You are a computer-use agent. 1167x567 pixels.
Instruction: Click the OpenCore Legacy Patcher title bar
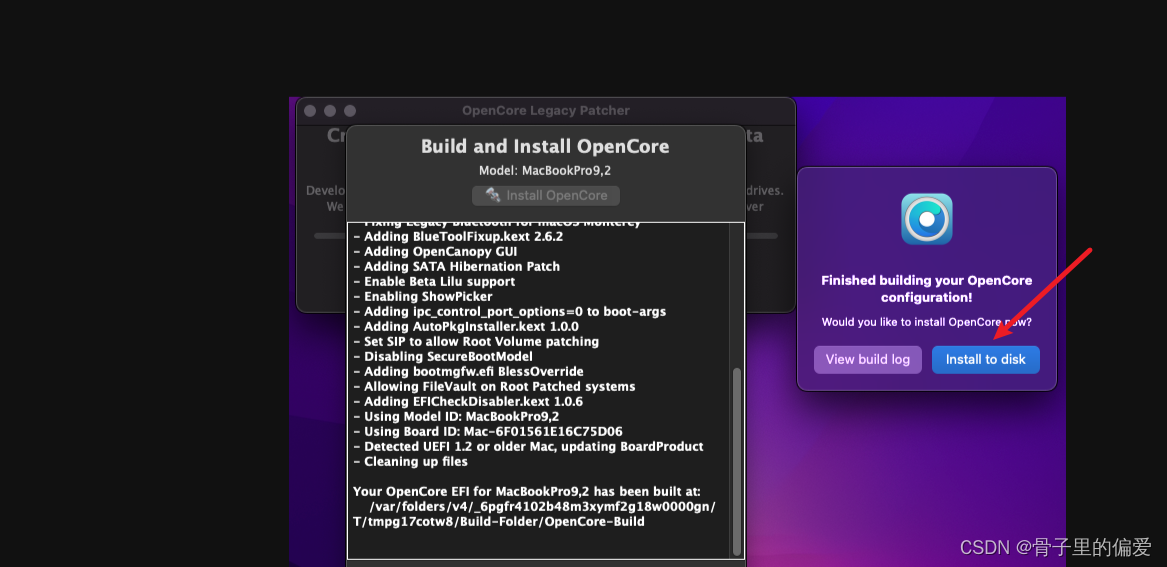pos(546,111)
